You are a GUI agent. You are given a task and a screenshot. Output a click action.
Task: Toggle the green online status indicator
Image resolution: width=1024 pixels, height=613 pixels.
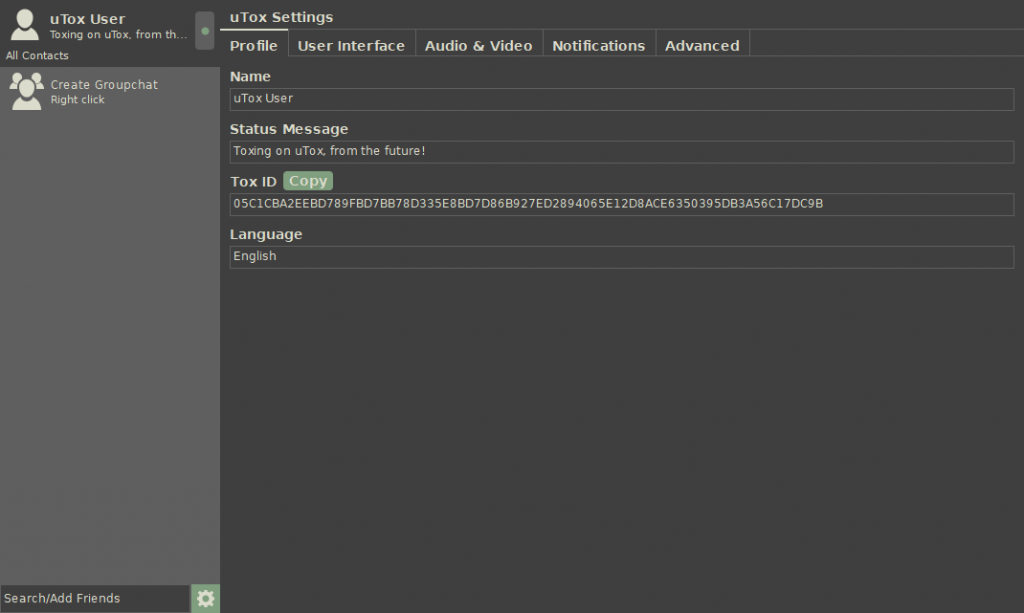point(205,31)
